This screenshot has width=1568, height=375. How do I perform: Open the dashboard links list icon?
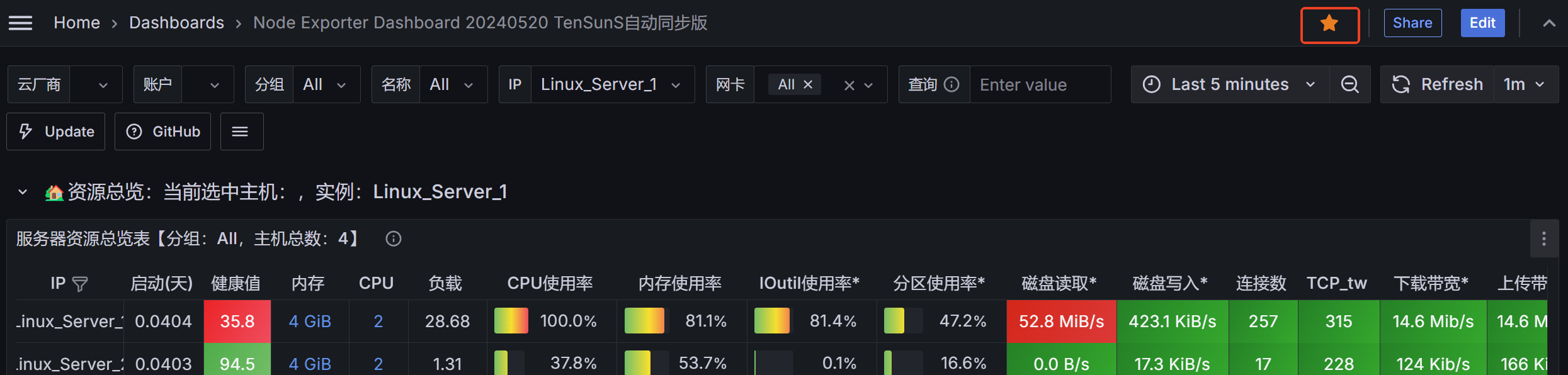coord(240,132)
